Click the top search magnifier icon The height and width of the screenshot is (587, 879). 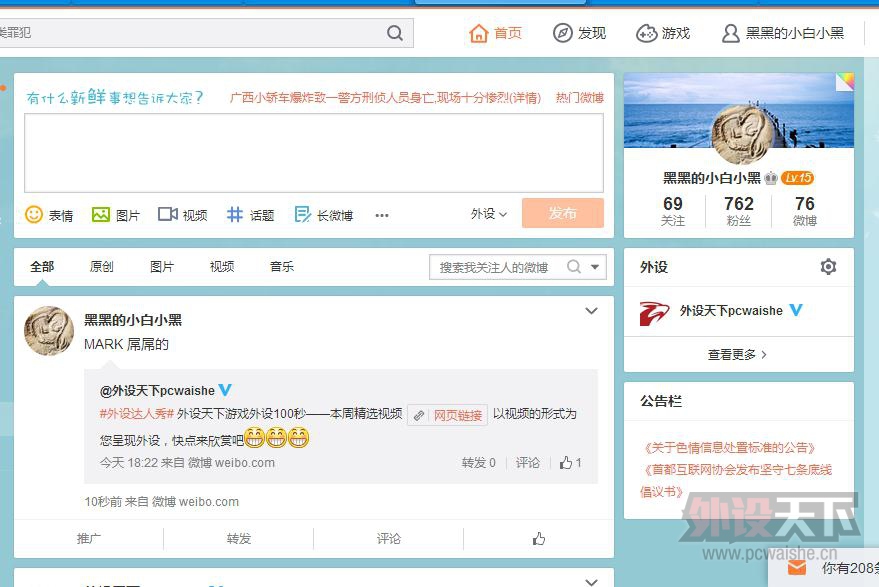pyautogui.click(x=395, y=33)
